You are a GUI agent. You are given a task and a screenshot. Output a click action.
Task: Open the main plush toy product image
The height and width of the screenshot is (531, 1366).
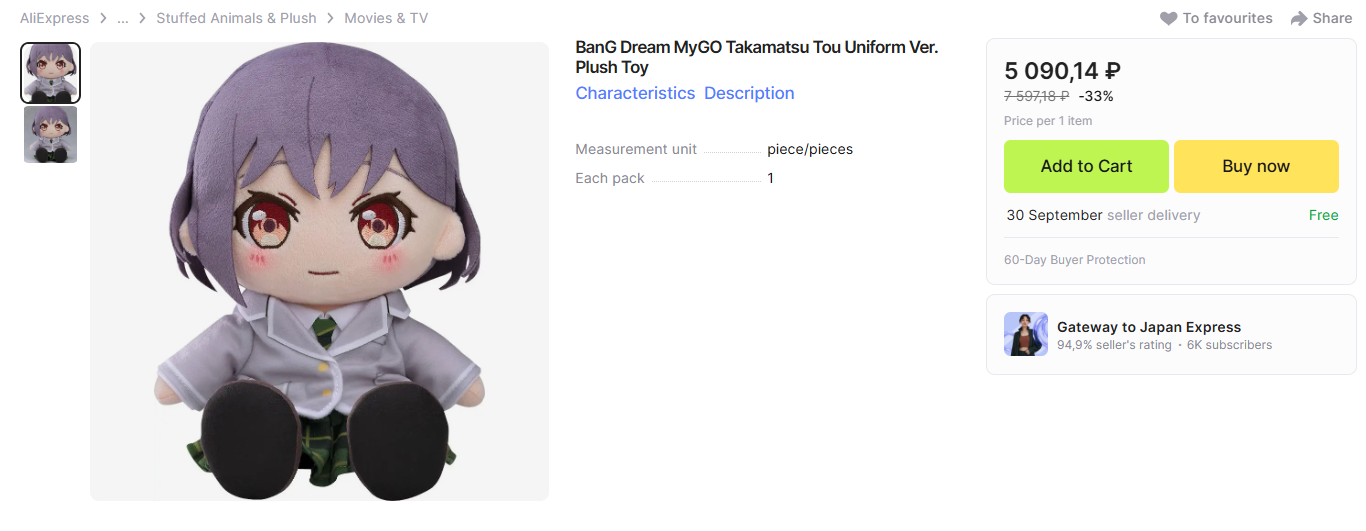(x=319, y=271)
